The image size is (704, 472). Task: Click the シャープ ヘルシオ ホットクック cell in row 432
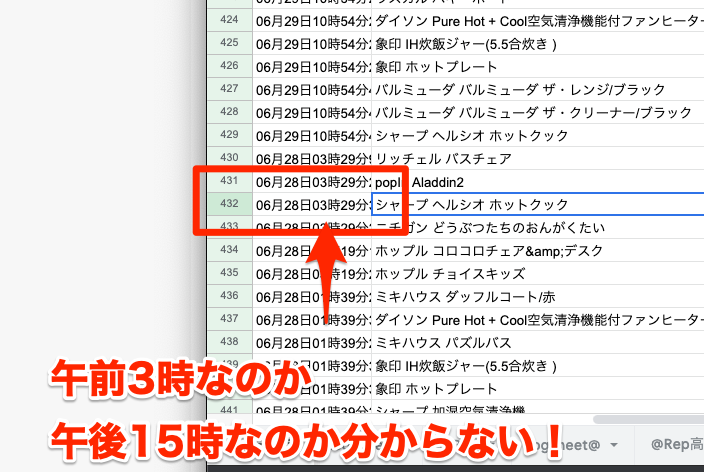click(x=538, y=204)
